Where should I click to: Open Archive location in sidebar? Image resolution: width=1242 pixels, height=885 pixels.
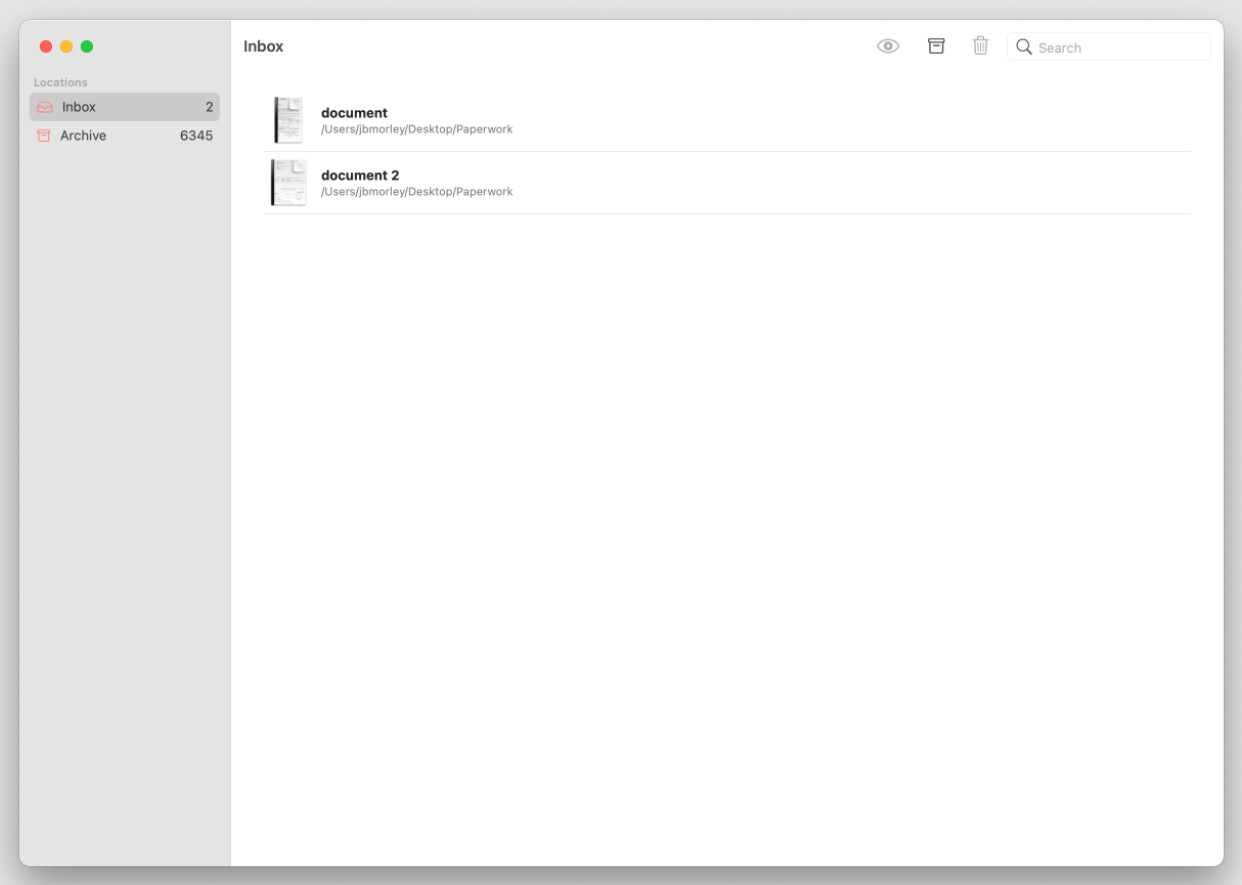tap(125, 135)
